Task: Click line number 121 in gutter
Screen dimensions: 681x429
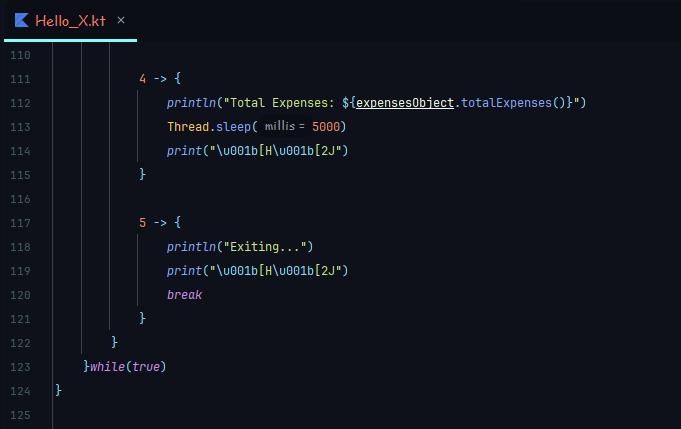Action: click(x=20, y=319)
